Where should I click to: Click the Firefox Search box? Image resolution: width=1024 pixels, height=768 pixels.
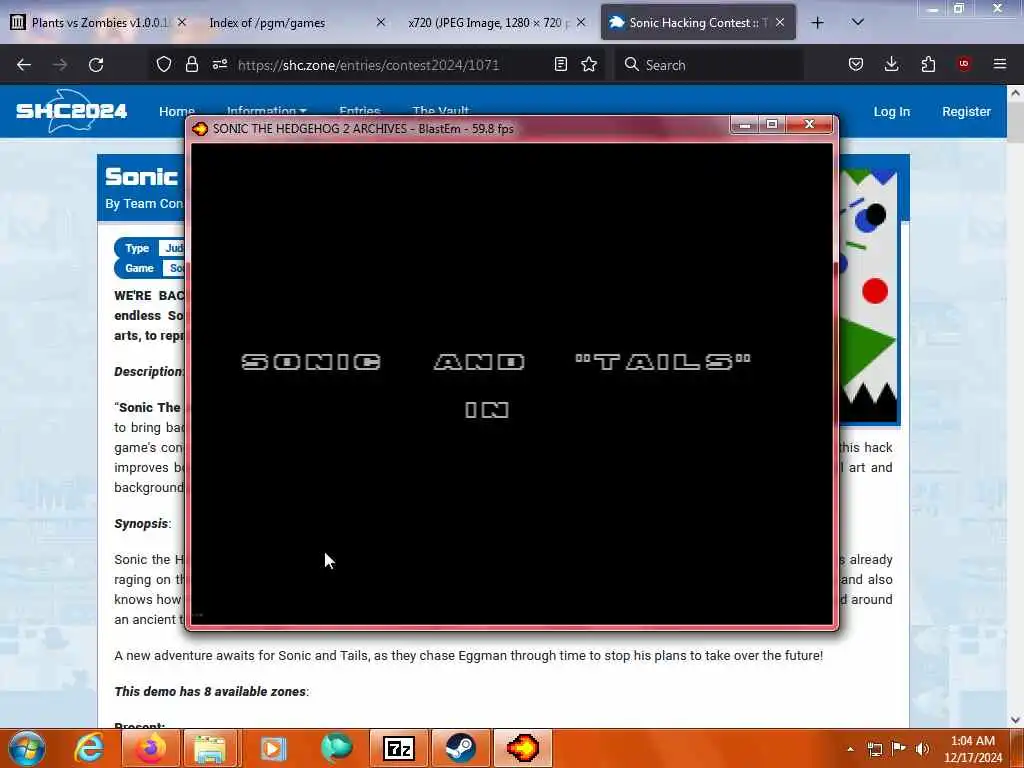[x=709, y=65]
